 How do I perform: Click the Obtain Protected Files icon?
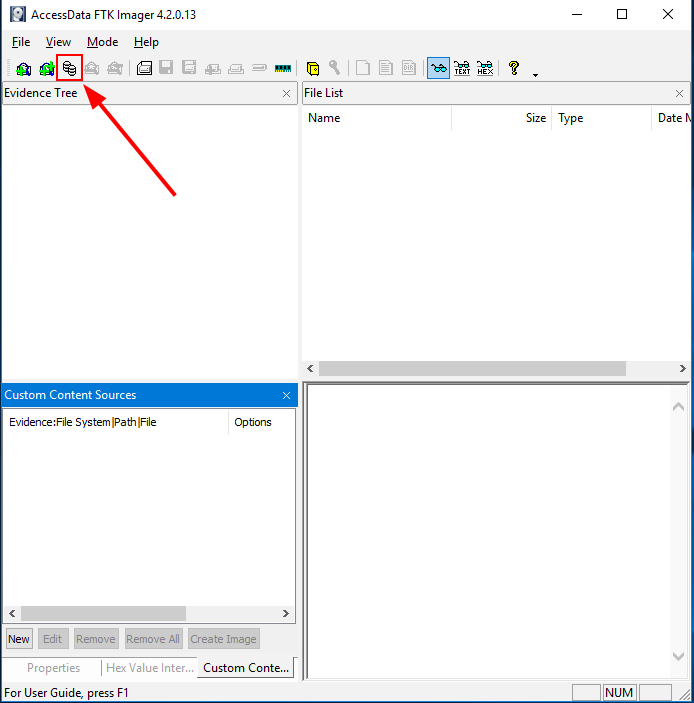tap(313, 68)
